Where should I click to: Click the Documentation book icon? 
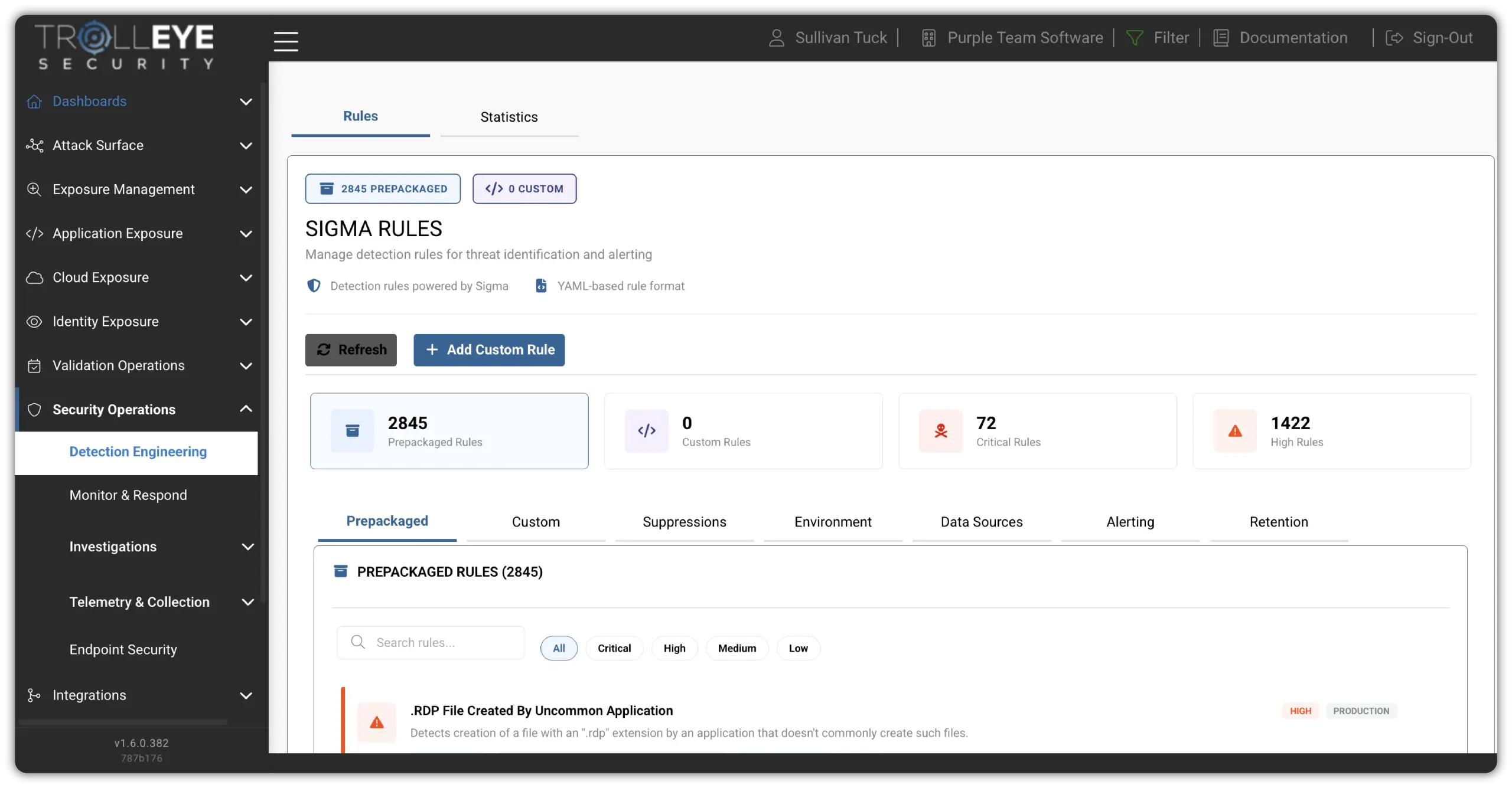(1221, 38)
